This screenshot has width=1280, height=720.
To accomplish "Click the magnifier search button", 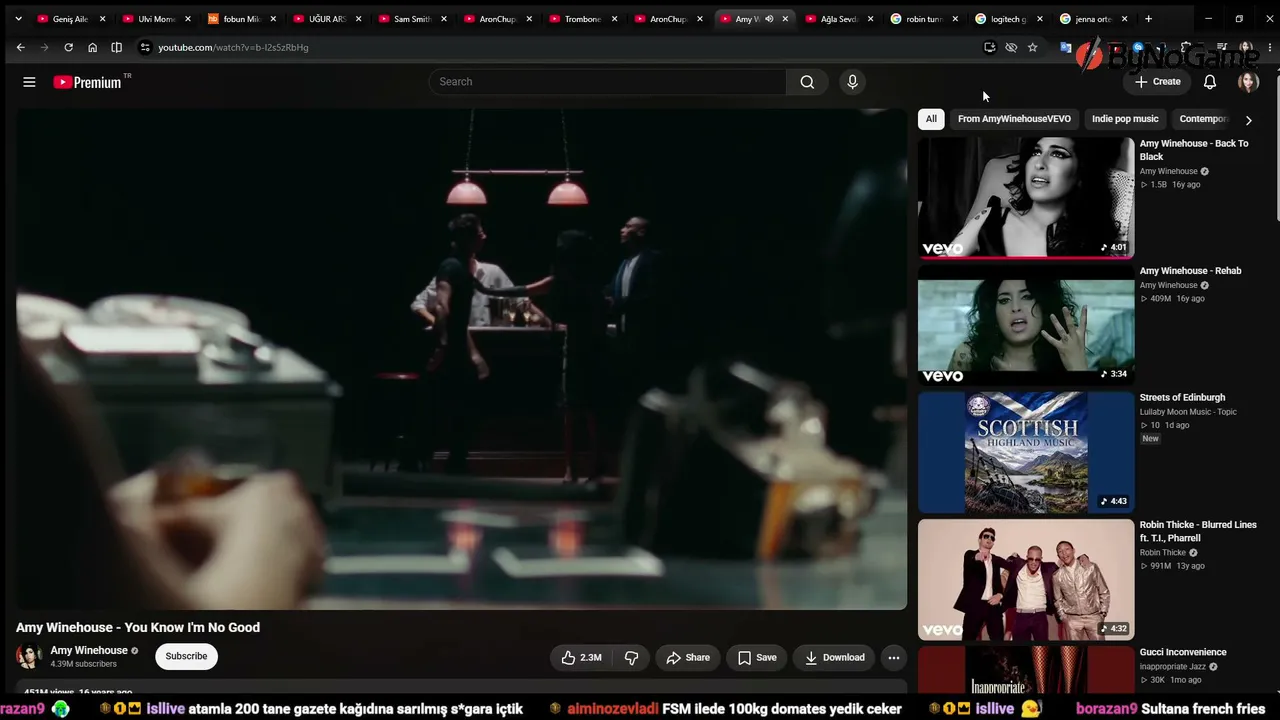I will (807, 82).
